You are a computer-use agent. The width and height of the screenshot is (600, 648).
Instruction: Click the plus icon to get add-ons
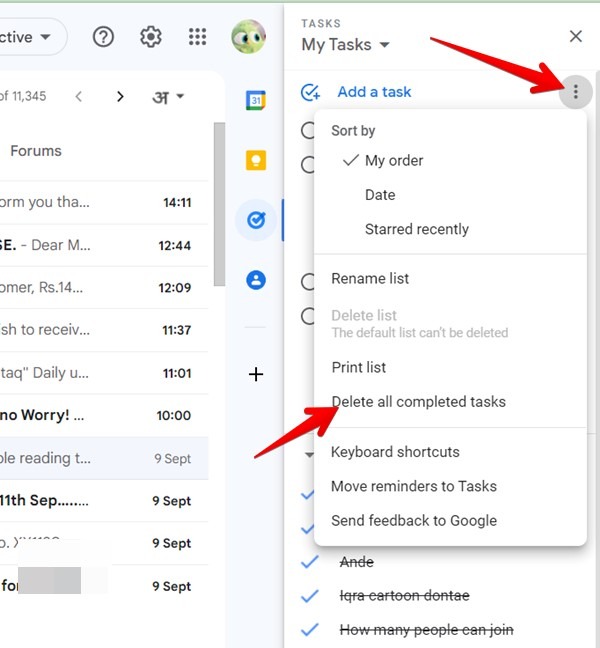click(x=256, y=374)
